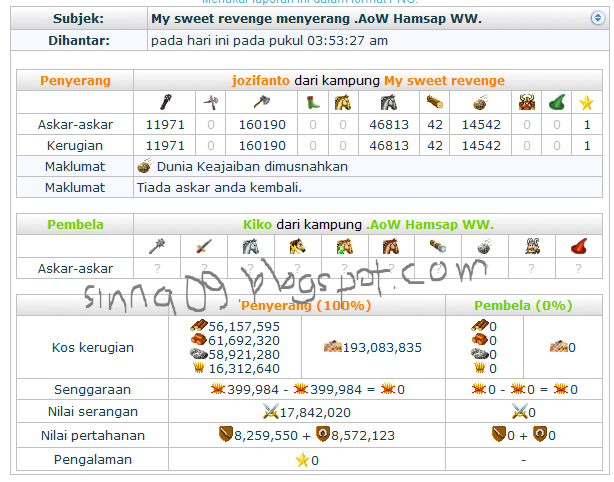Click the red hat settler icon in the defender table
614x482 pixels.
pyautogui.click(x=579, y=247)
